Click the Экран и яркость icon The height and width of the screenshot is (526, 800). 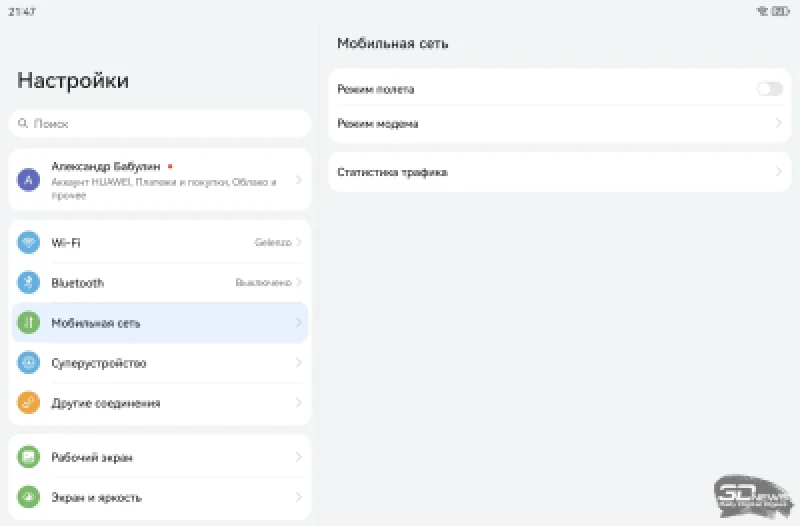pyautogui.click(x=29, y=497)
